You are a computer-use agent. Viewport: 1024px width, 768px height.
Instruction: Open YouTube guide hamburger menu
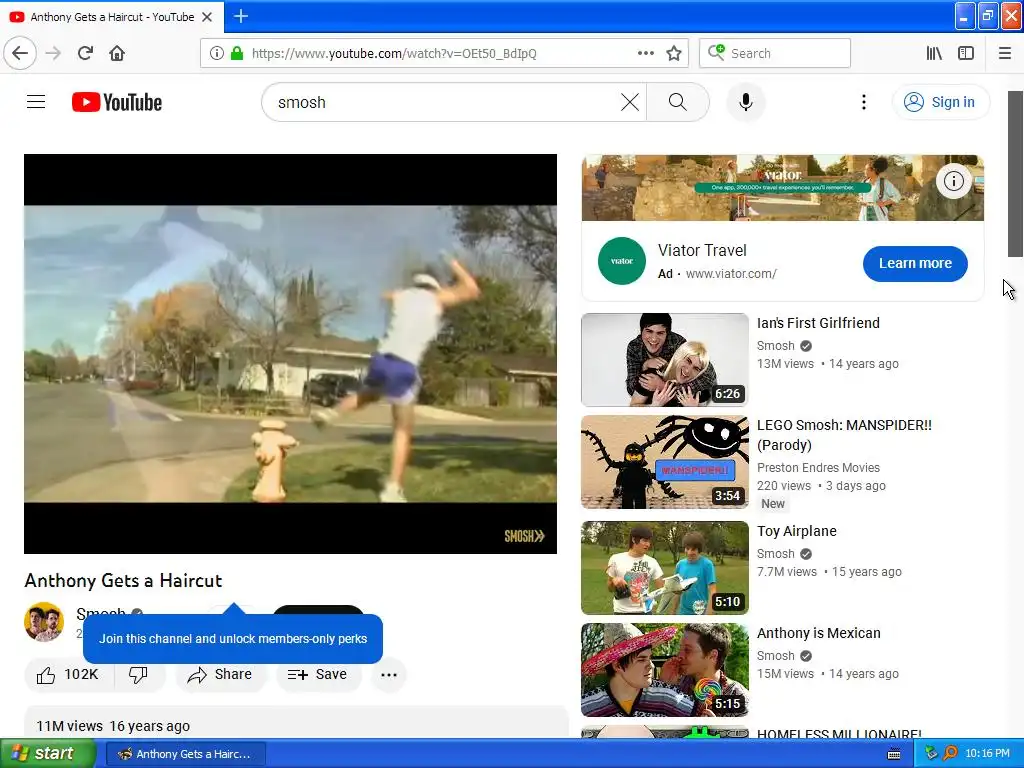click(36, 102)
